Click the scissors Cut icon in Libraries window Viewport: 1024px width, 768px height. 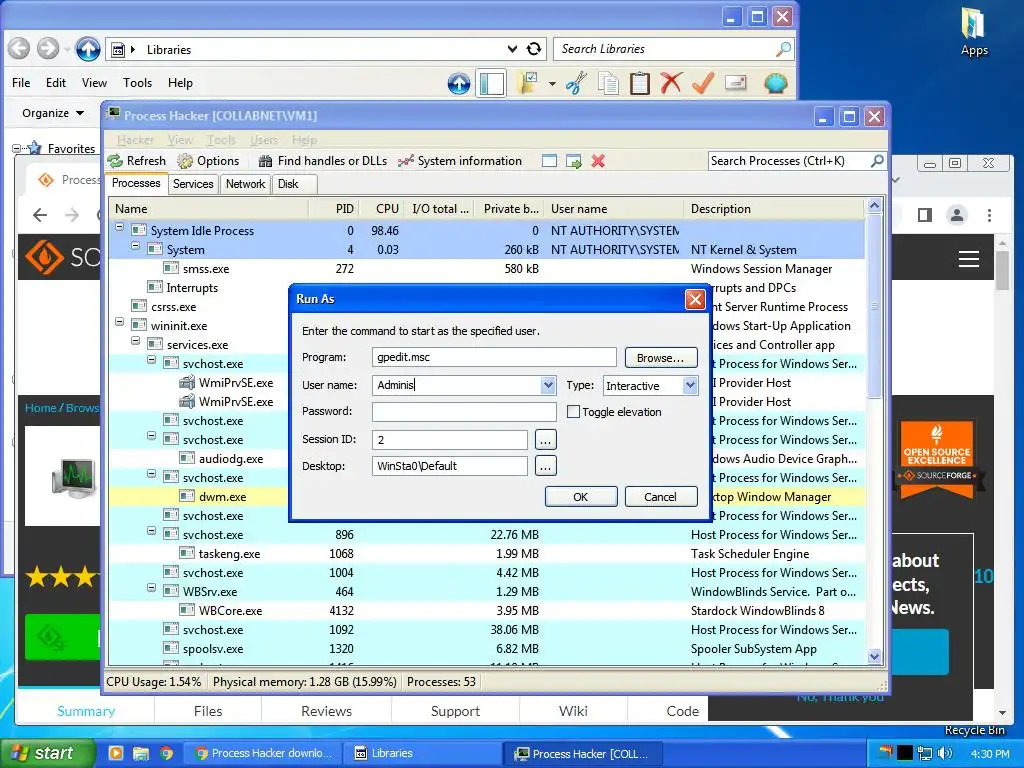click(x=576, y=83)
